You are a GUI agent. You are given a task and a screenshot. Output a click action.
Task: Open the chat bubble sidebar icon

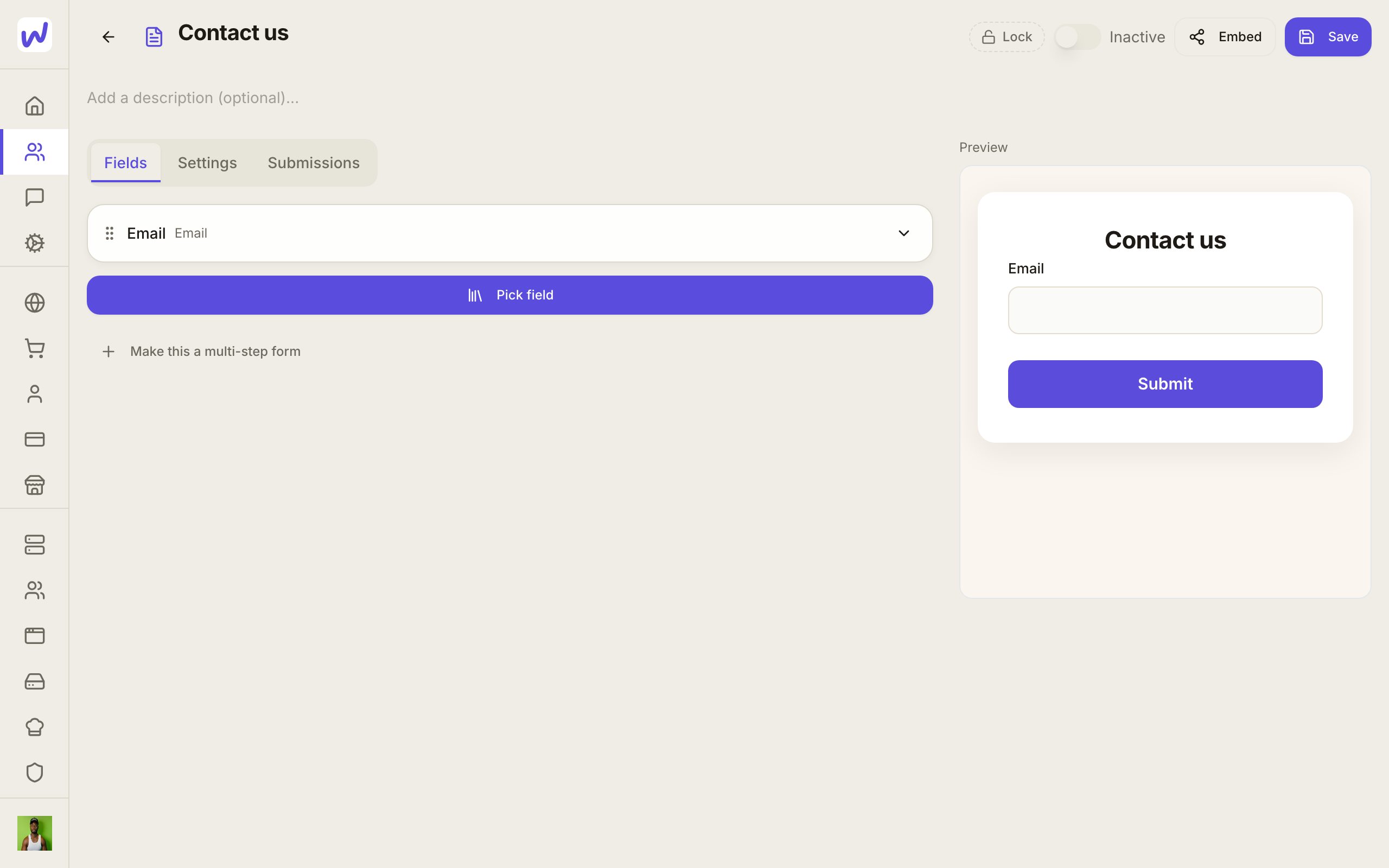(x=34, y=197)
